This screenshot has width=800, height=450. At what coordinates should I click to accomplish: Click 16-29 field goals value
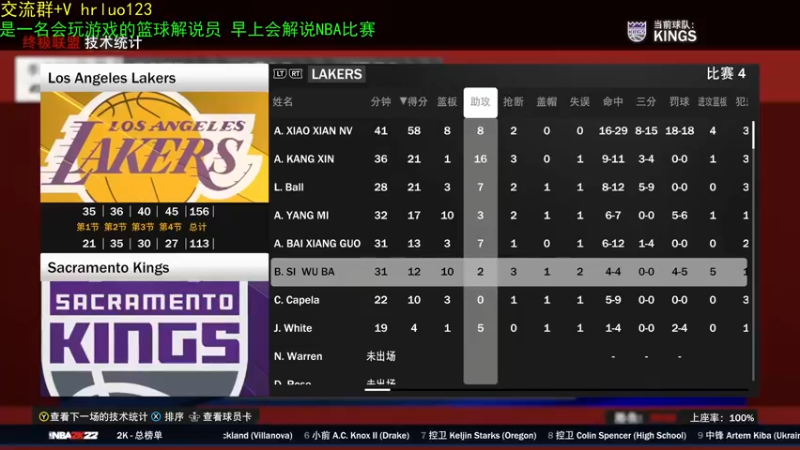[613, 131]
